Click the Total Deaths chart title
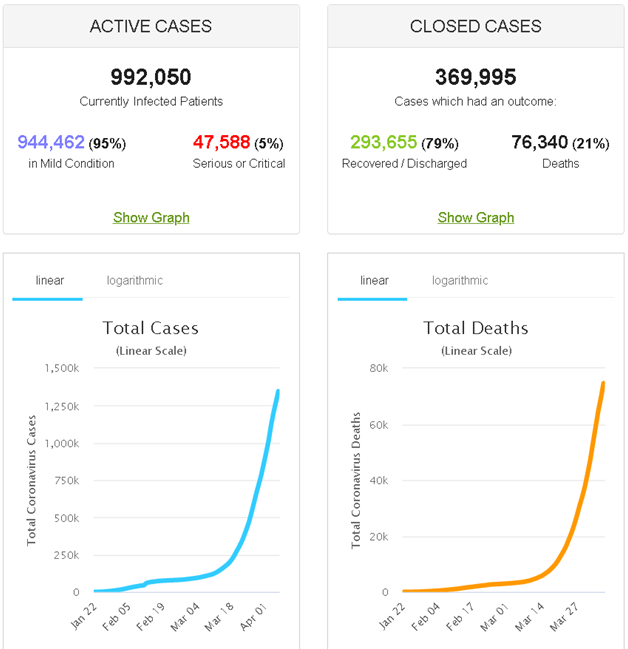 click(x=476, y=328)
